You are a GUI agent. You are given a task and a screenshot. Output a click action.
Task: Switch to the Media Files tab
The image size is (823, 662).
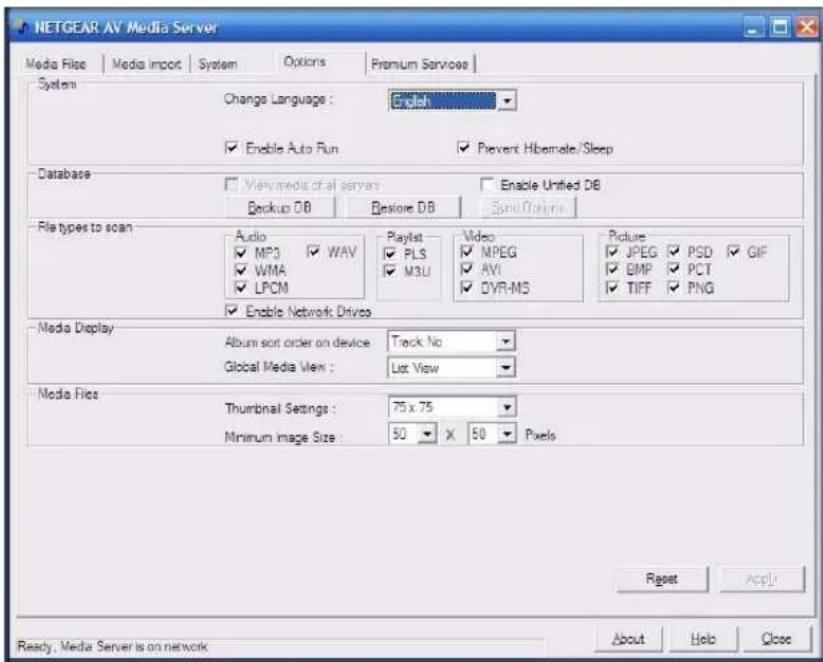56,64
